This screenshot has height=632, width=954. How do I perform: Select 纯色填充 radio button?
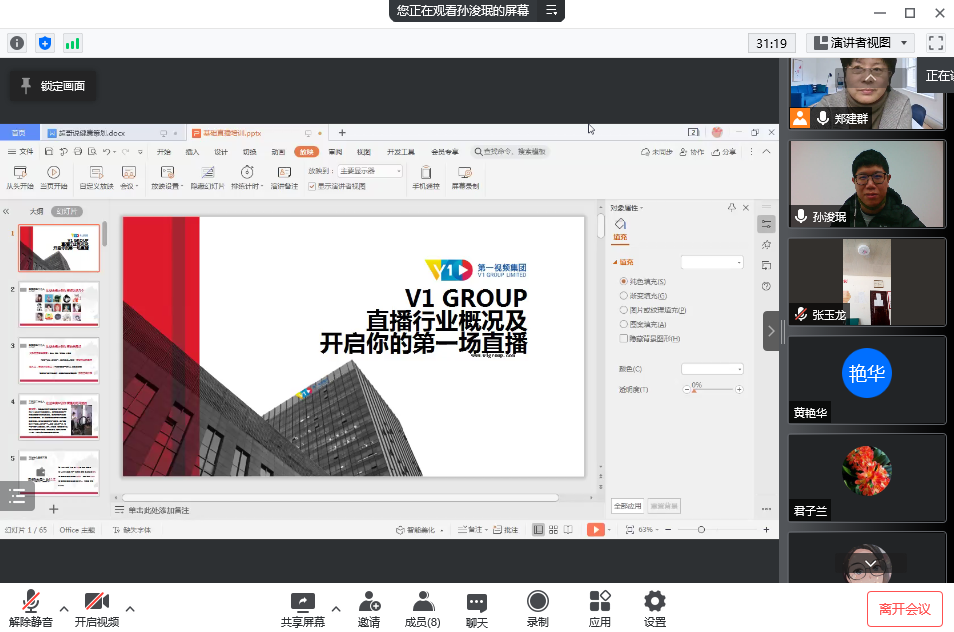[x=624, y=281]
